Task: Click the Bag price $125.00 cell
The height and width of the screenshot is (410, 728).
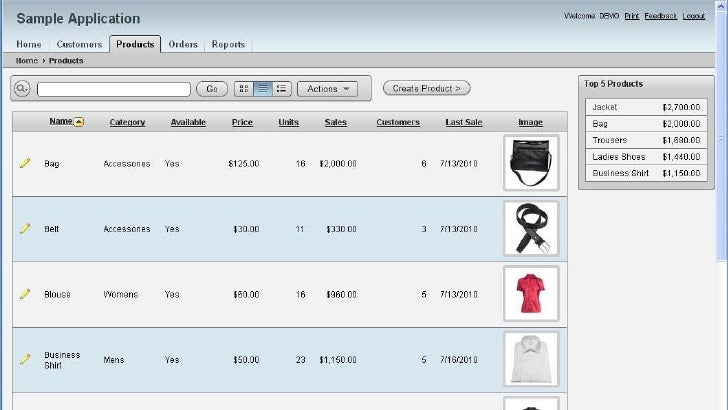Action: tap(244, 164)
